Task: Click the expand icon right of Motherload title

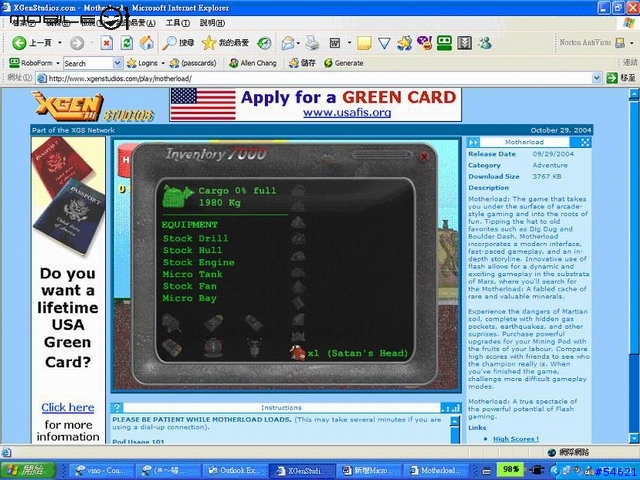Action: tap(585, 142)
